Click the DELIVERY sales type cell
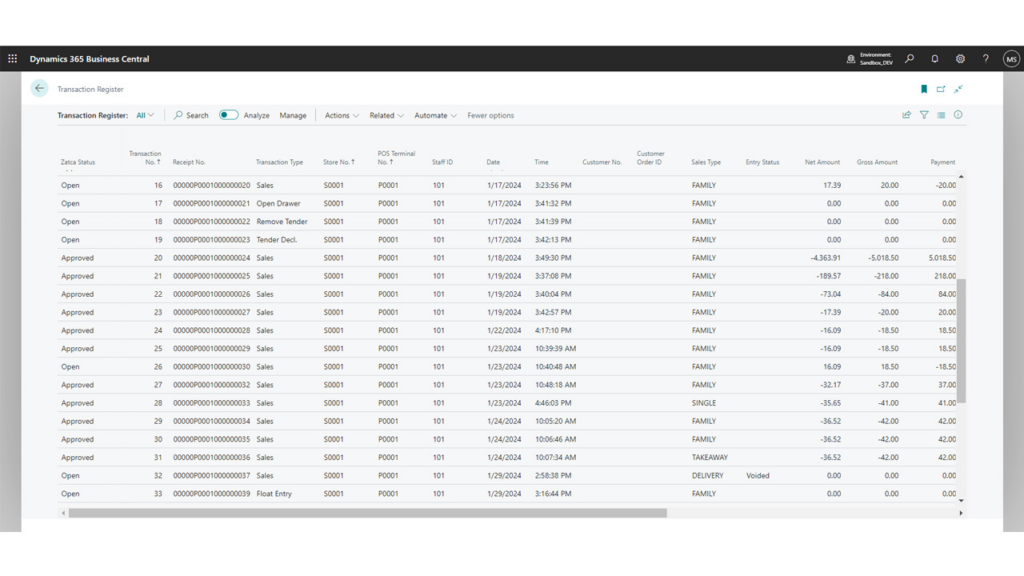 [707, 475]
